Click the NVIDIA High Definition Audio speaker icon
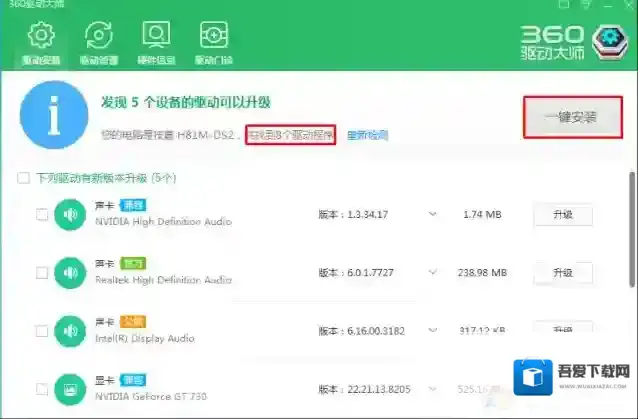 coord(70,214)
